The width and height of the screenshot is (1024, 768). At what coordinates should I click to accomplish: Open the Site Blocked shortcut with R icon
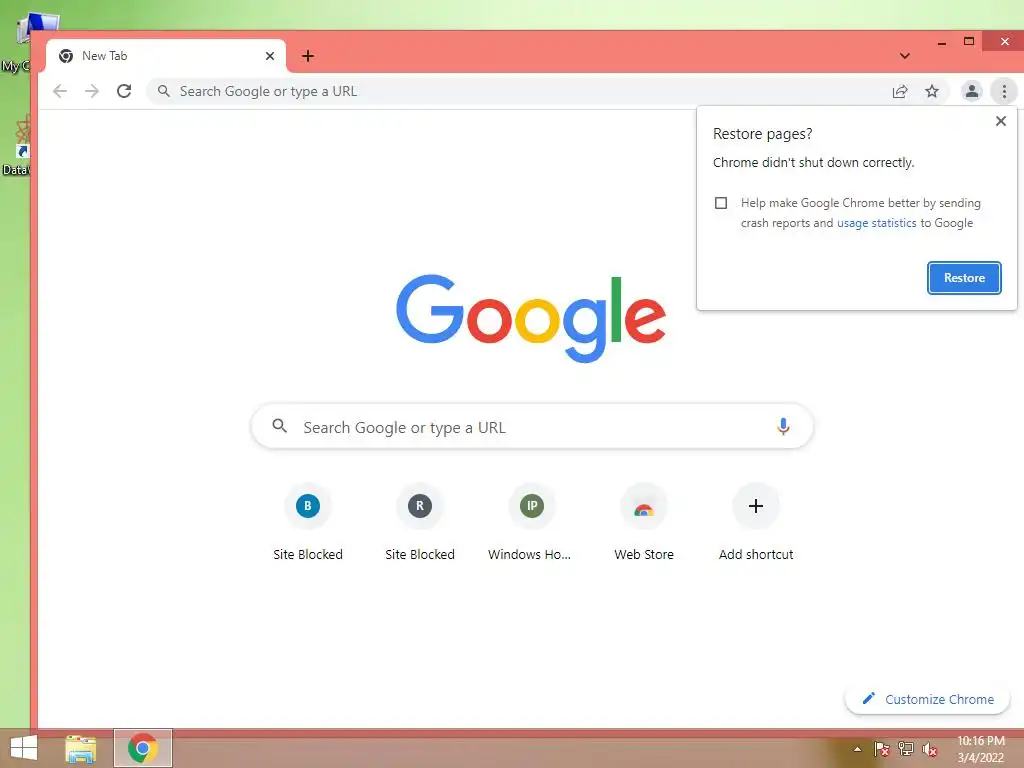[420, 522]
